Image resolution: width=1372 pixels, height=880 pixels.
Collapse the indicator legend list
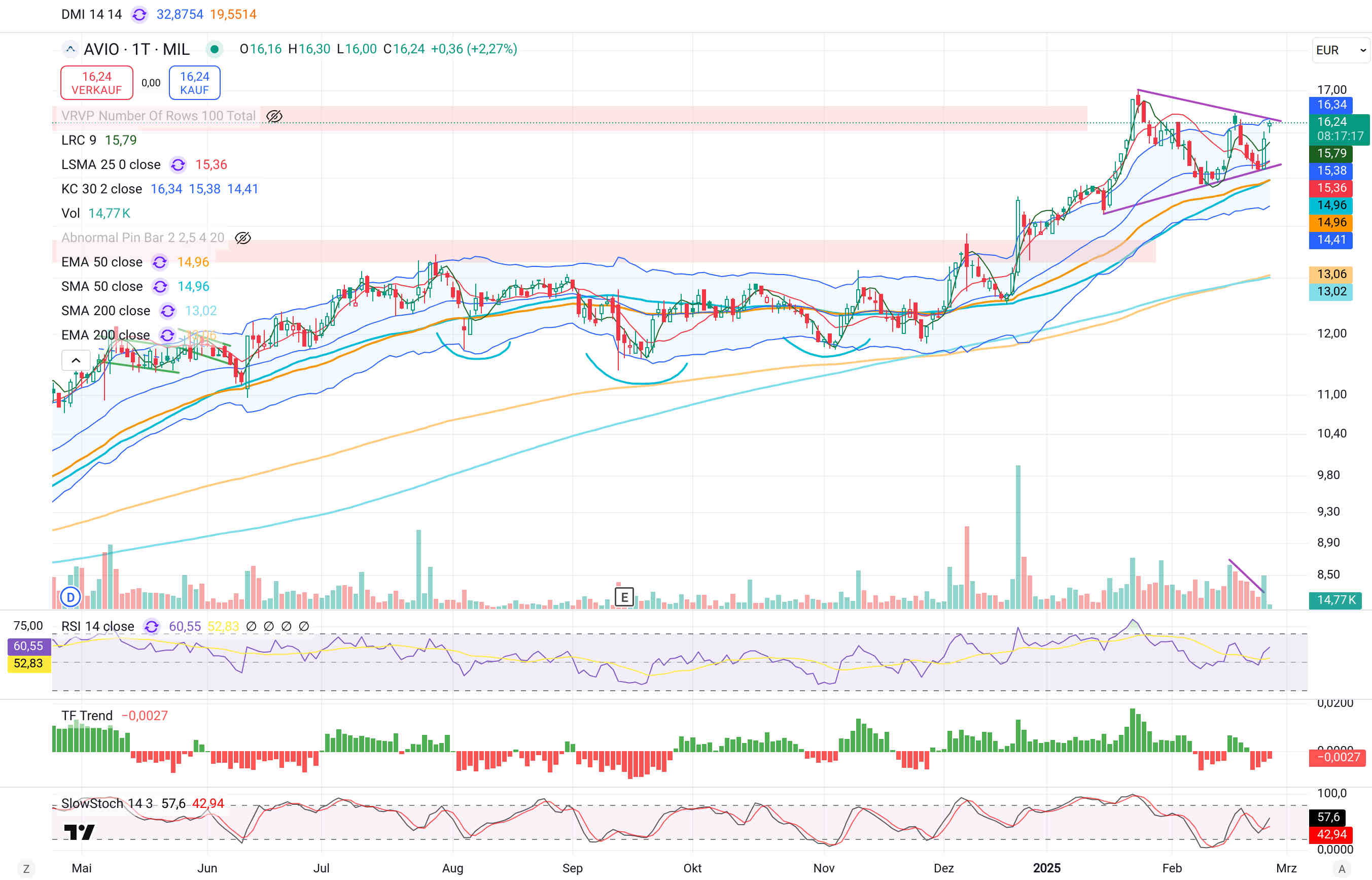point(76,360)
